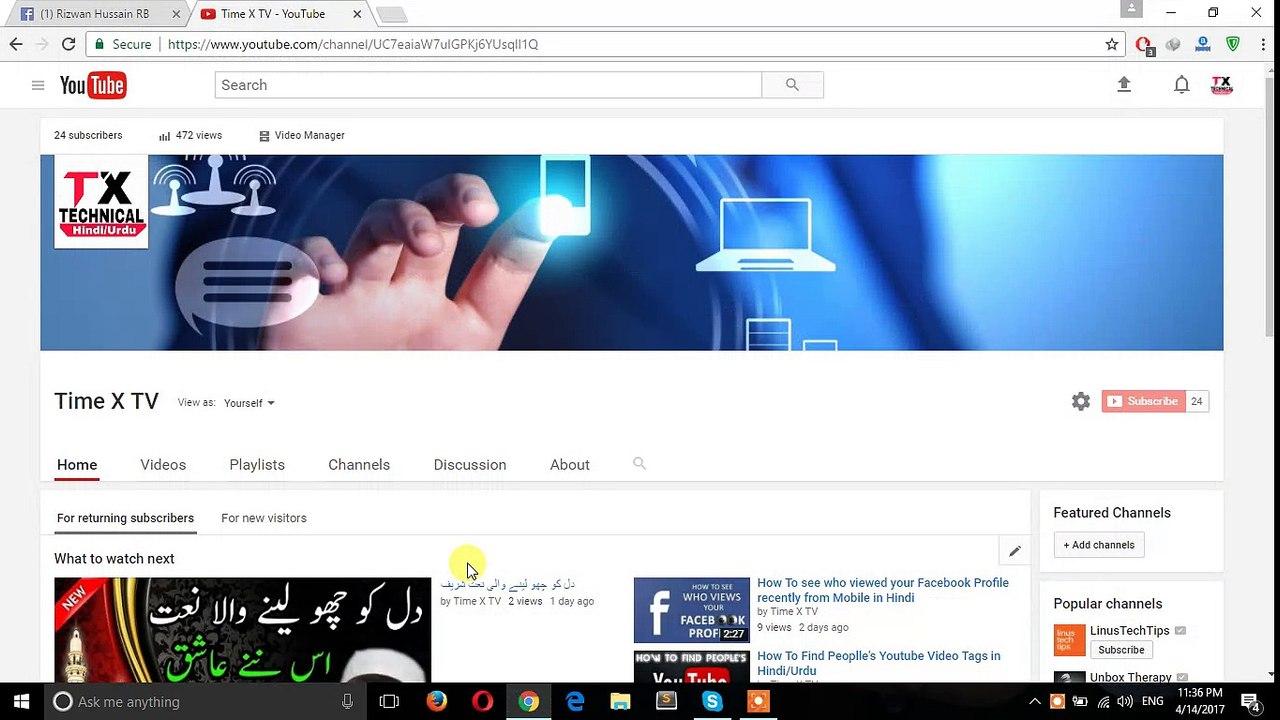Click the ENG language indicator
Screen dimensions: 1280x720
coord(1152,701)
